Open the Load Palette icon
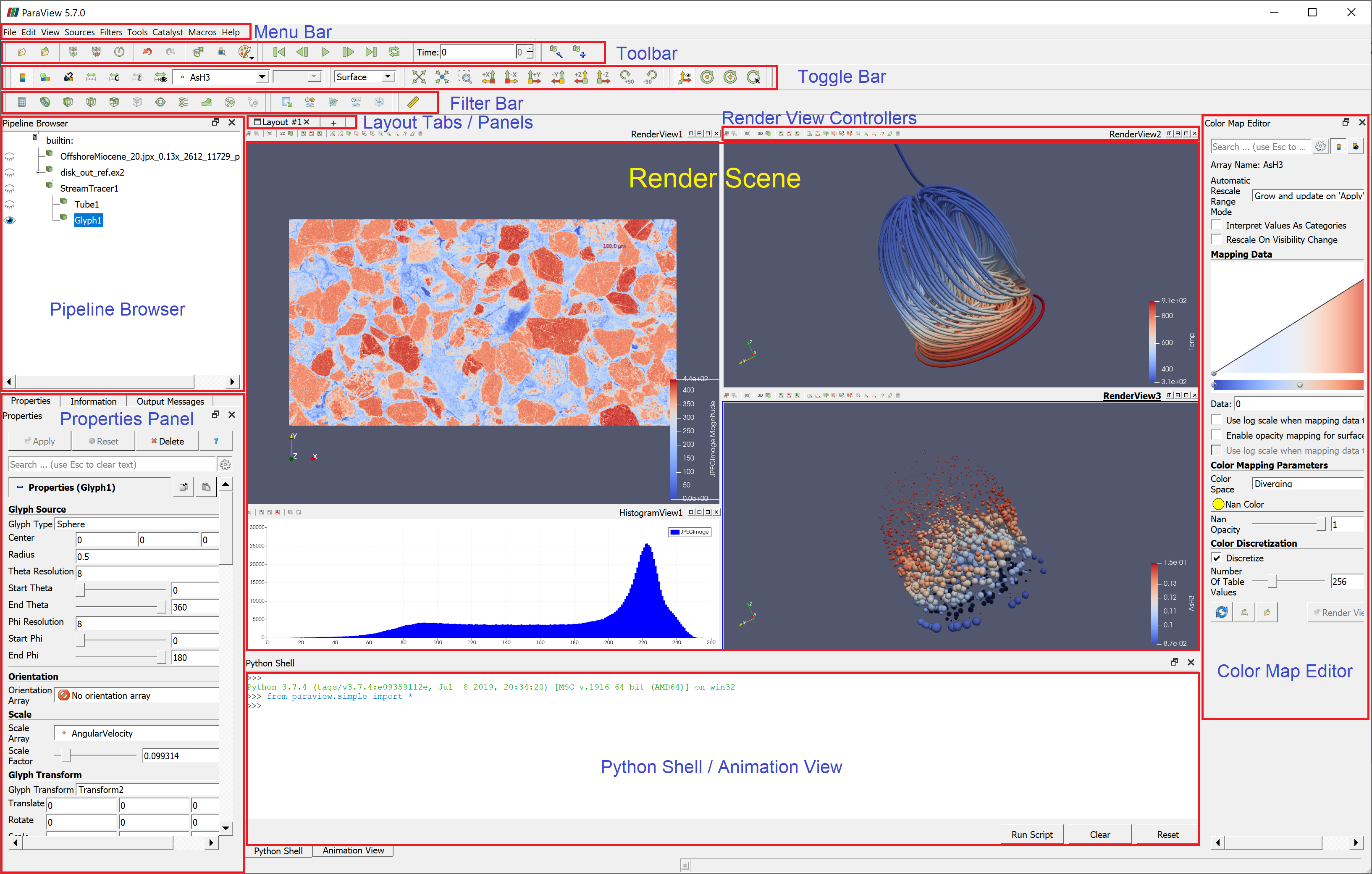Screen dimensions: 1372x874 (x=245, y=52)
